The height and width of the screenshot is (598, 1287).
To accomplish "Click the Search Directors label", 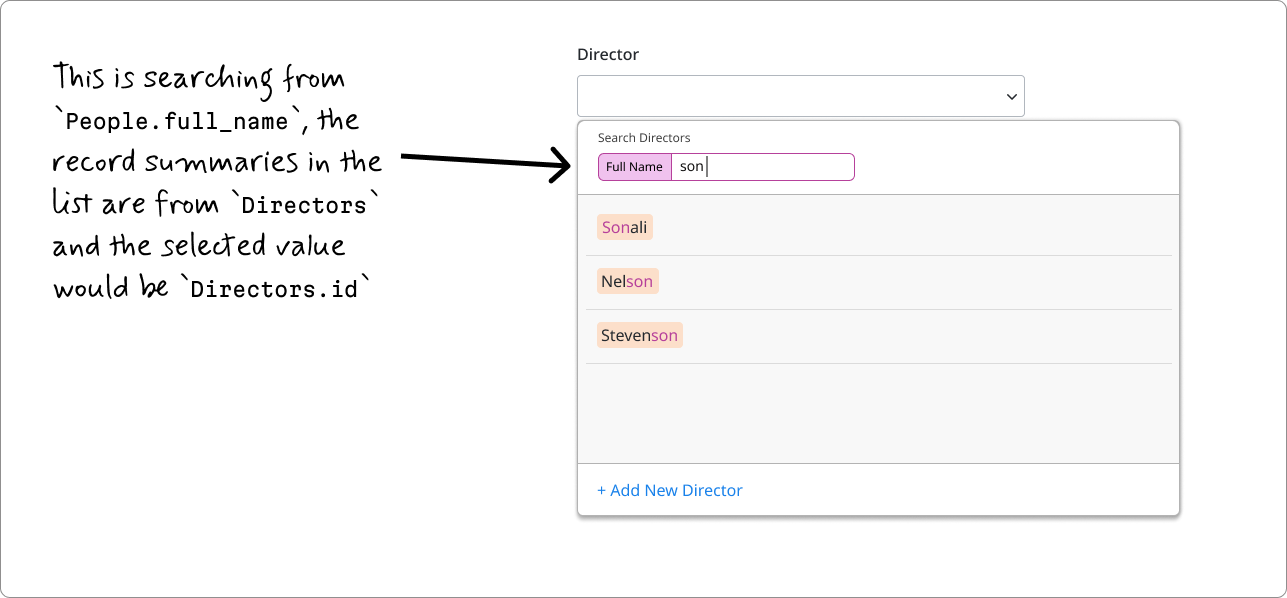I will coord(644,138).
